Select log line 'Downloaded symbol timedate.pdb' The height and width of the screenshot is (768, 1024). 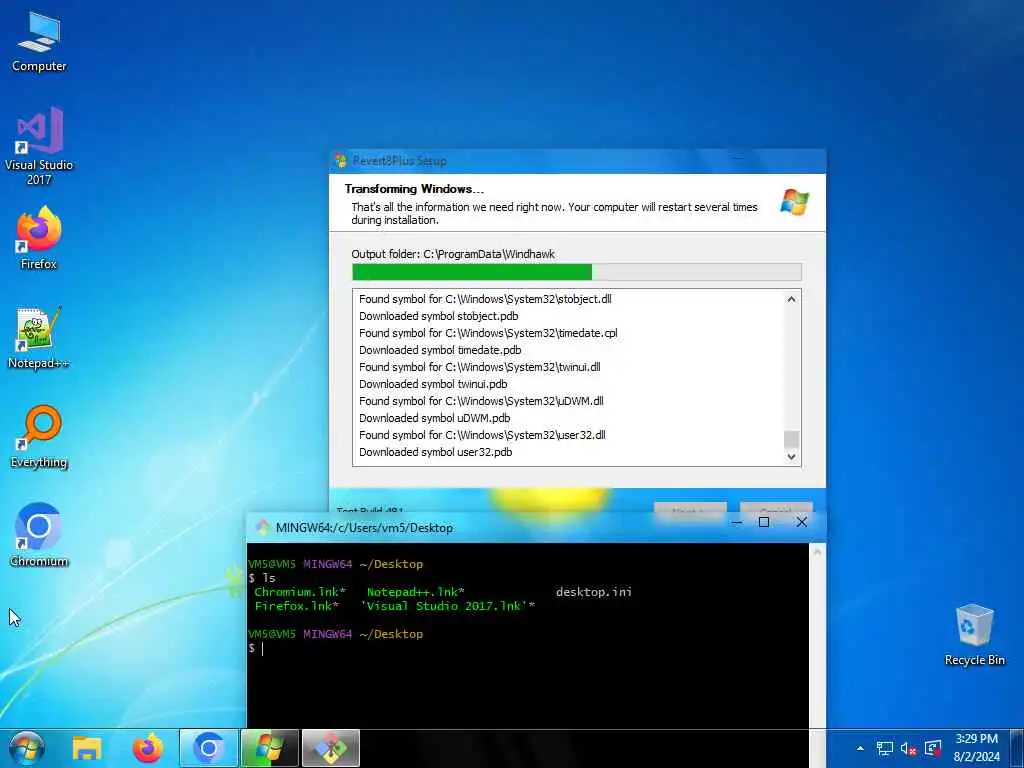pyautogui.click(x=440, y=350)
